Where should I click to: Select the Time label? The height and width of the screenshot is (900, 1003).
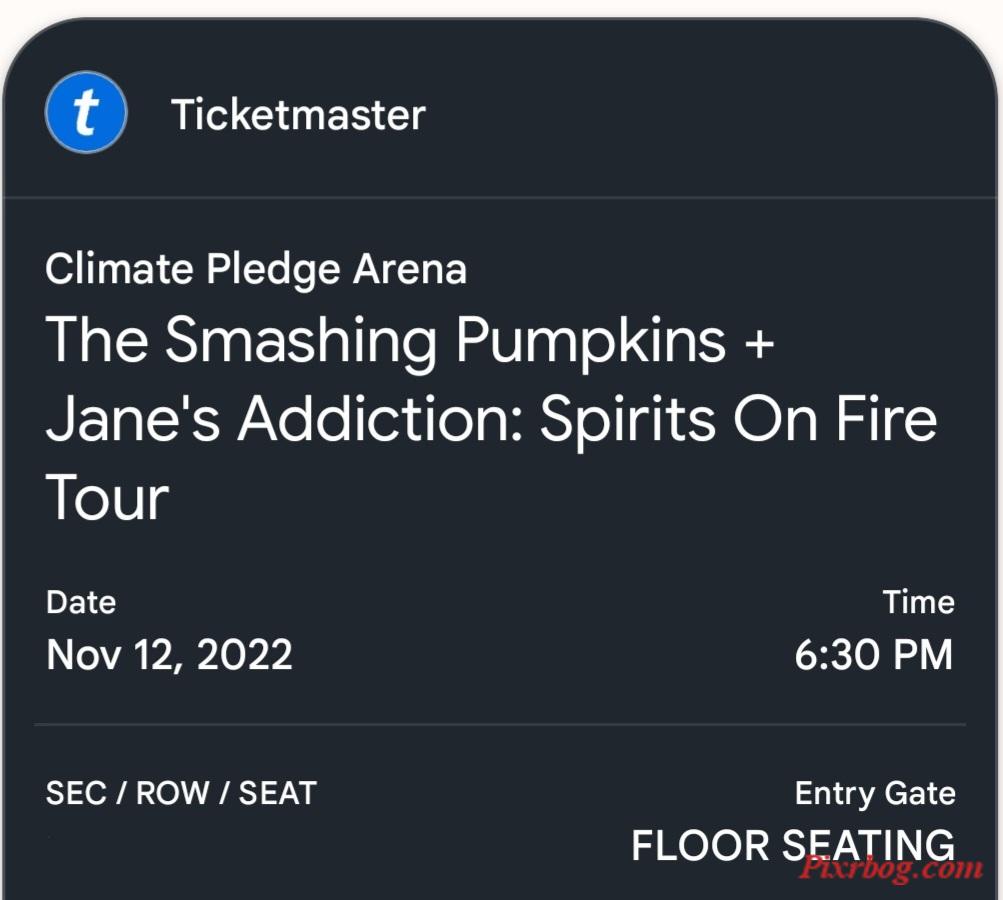point(919,602)
